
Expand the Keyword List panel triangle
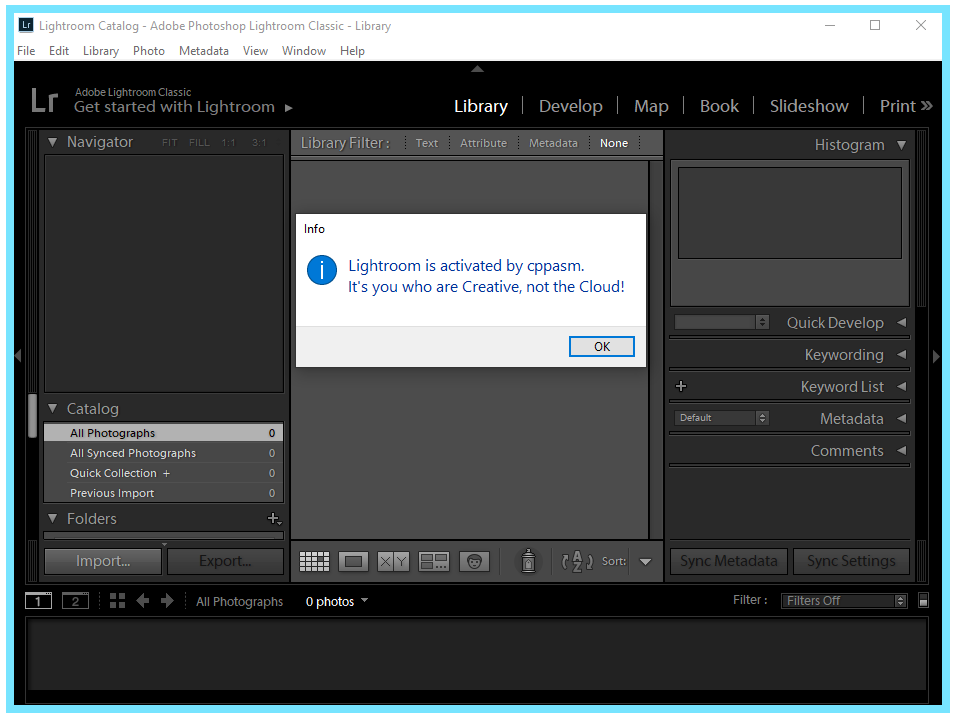[902, 386]
